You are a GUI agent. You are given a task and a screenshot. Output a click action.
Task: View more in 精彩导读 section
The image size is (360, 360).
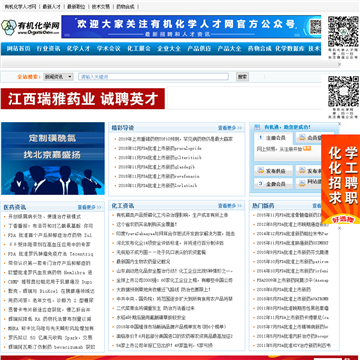230,128
